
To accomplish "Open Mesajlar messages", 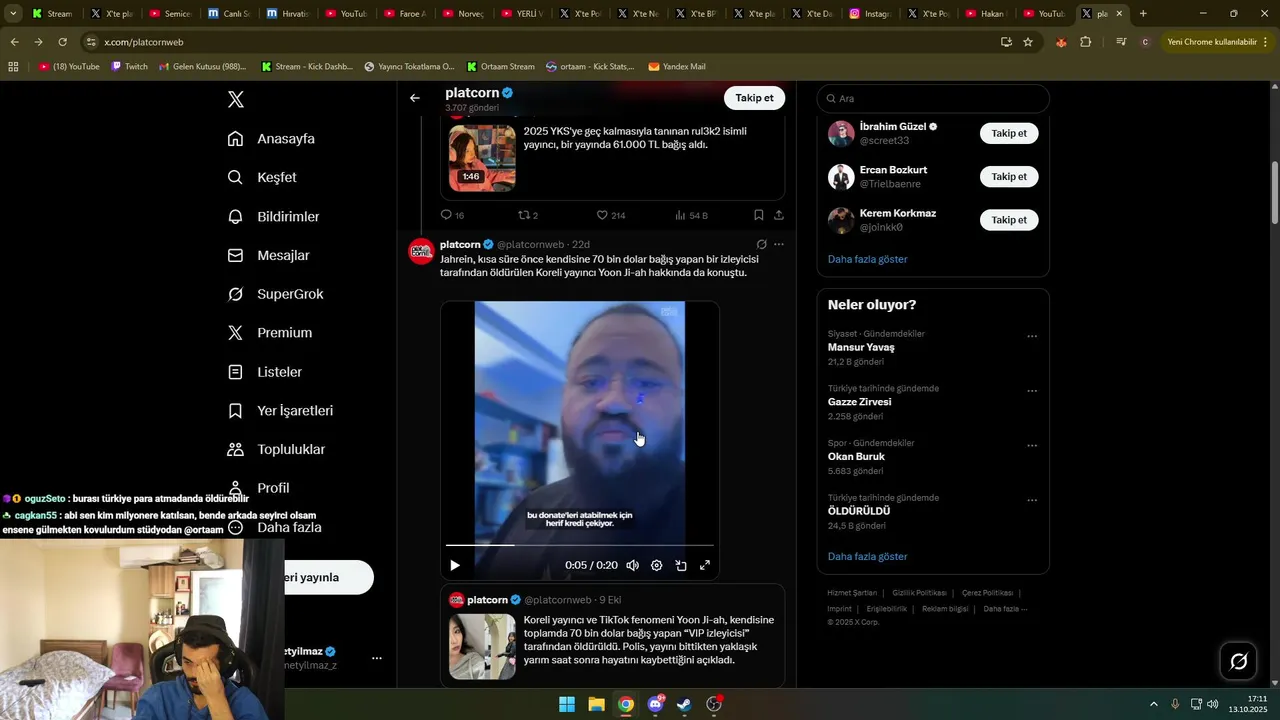I will click(x=268, y=255).
